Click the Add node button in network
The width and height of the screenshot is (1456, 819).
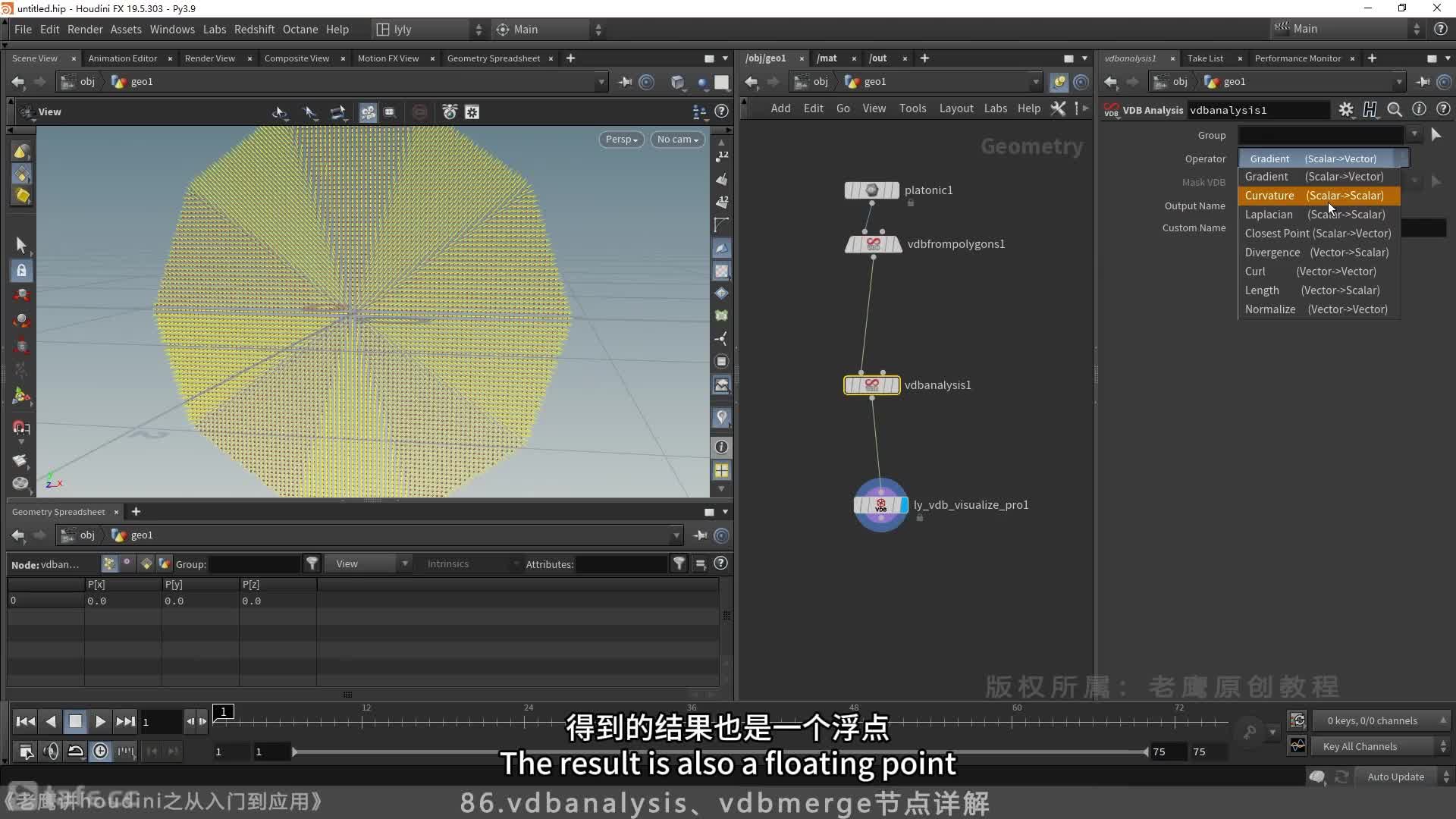(x=780, y=109)
